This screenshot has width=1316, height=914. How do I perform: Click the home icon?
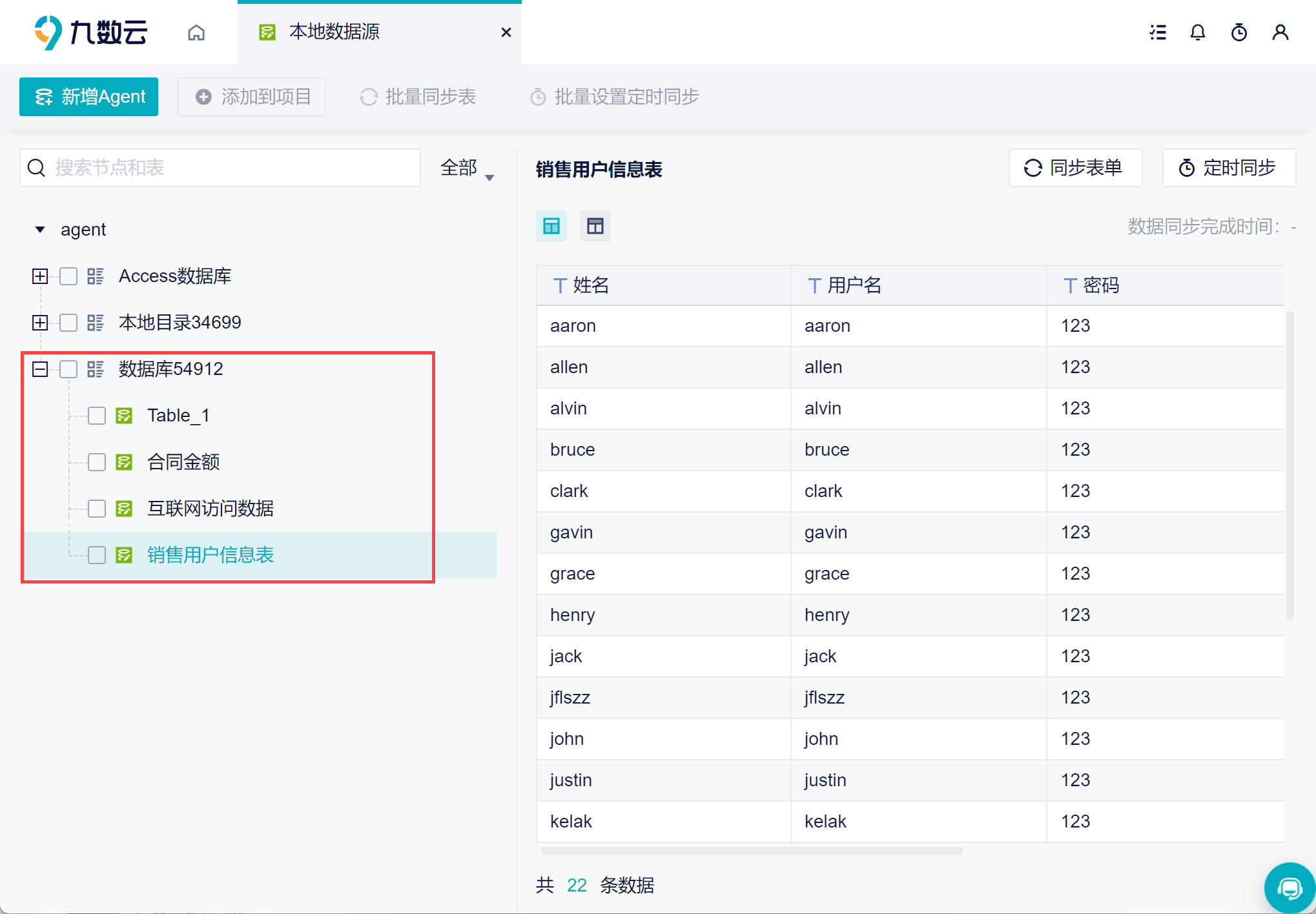[x=196, y=32]
